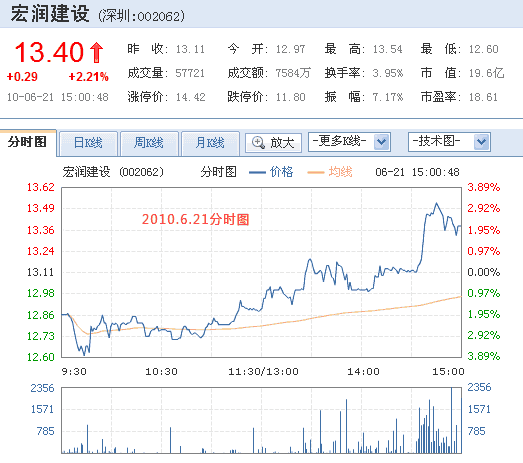Click the 14:00 time axis marker

click(363, 372)
